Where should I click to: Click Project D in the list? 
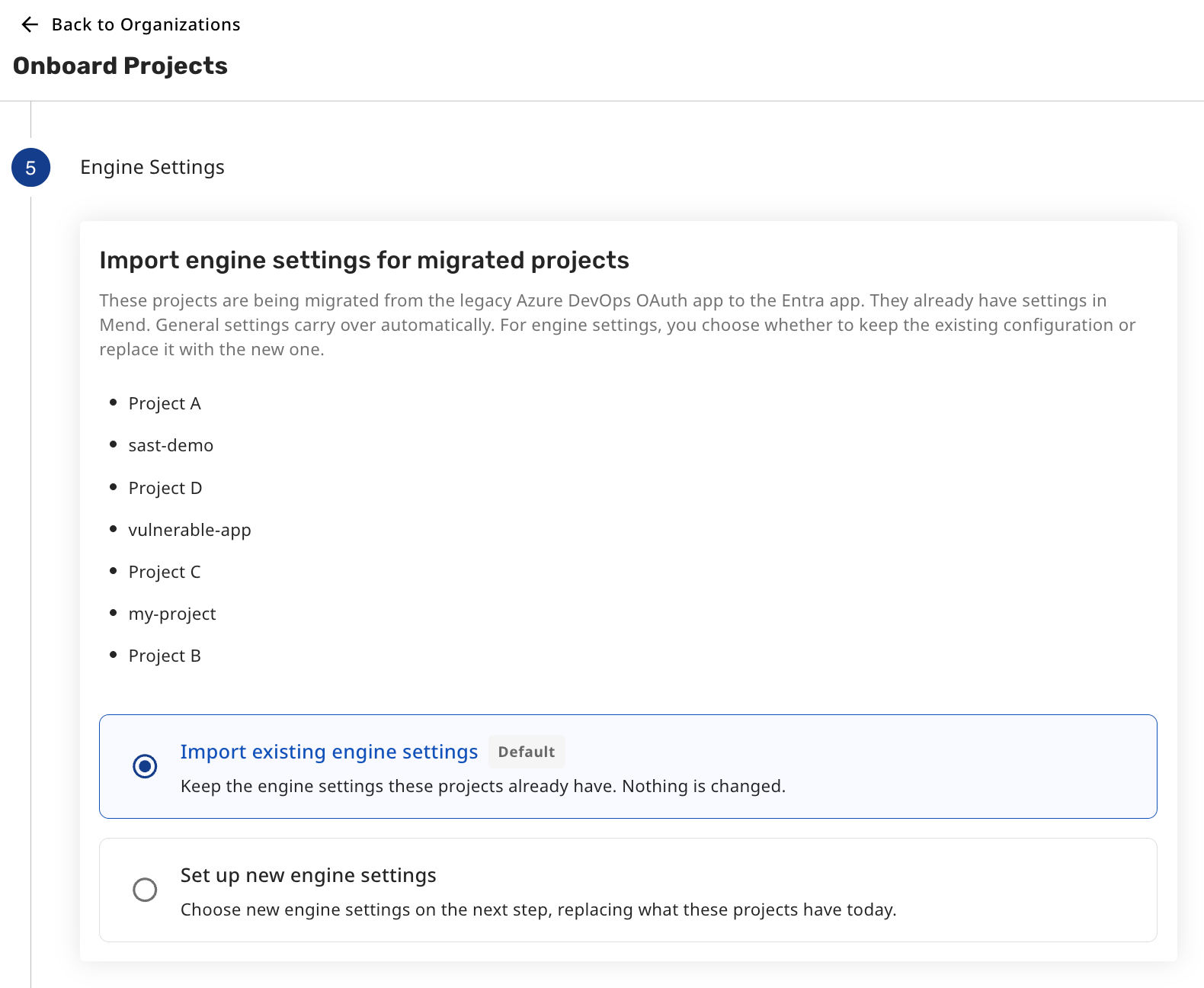click(165, 488)
